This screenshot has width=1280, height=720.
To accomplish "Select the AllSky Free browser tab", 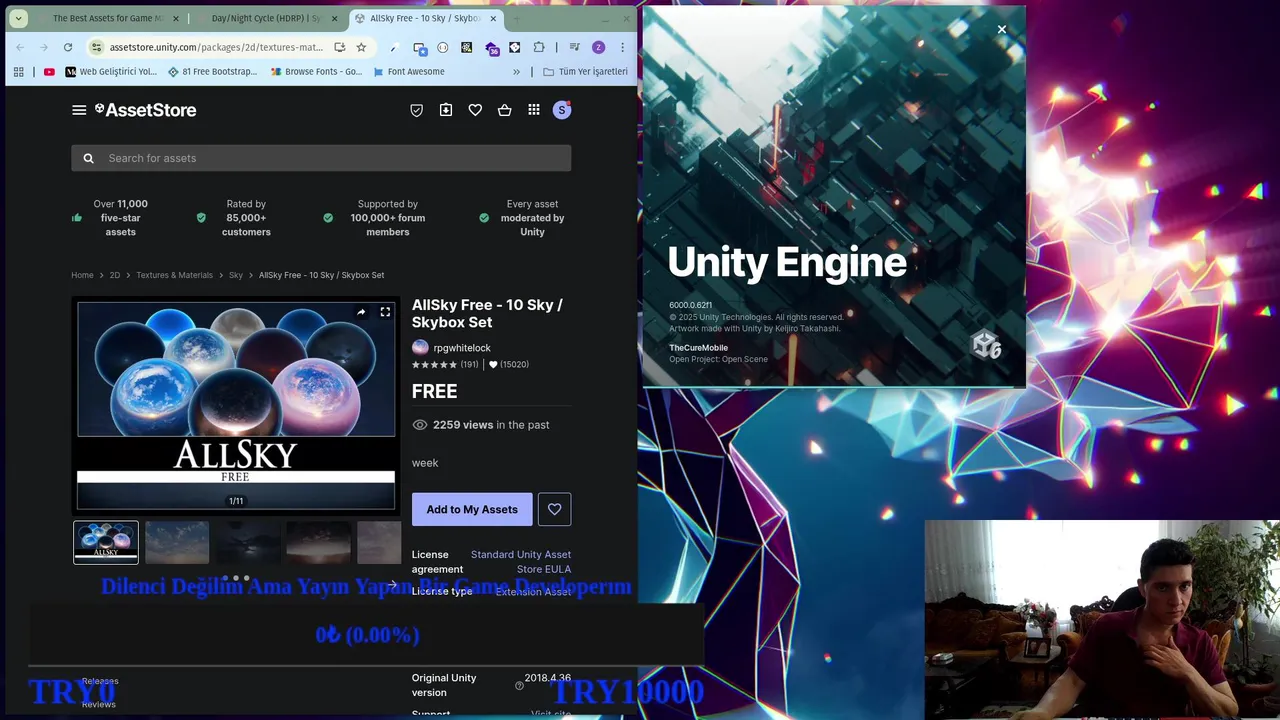I will click(425, 18).
